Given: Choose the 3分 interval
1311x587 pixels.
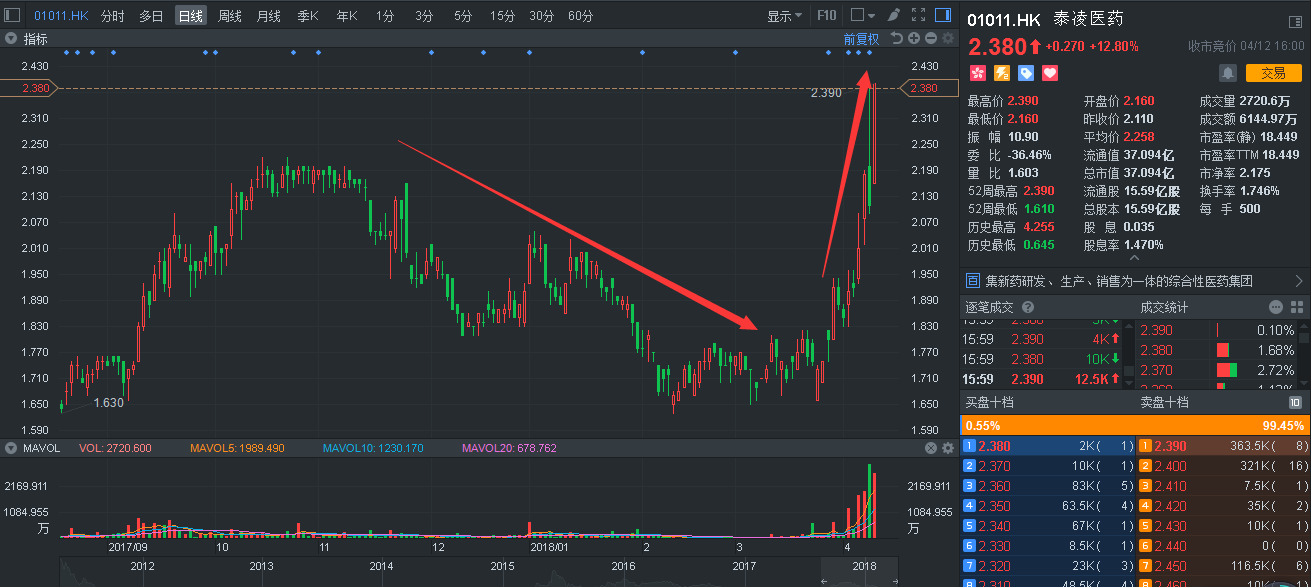Looking at the screenshot, I should [x=424, y=16].
